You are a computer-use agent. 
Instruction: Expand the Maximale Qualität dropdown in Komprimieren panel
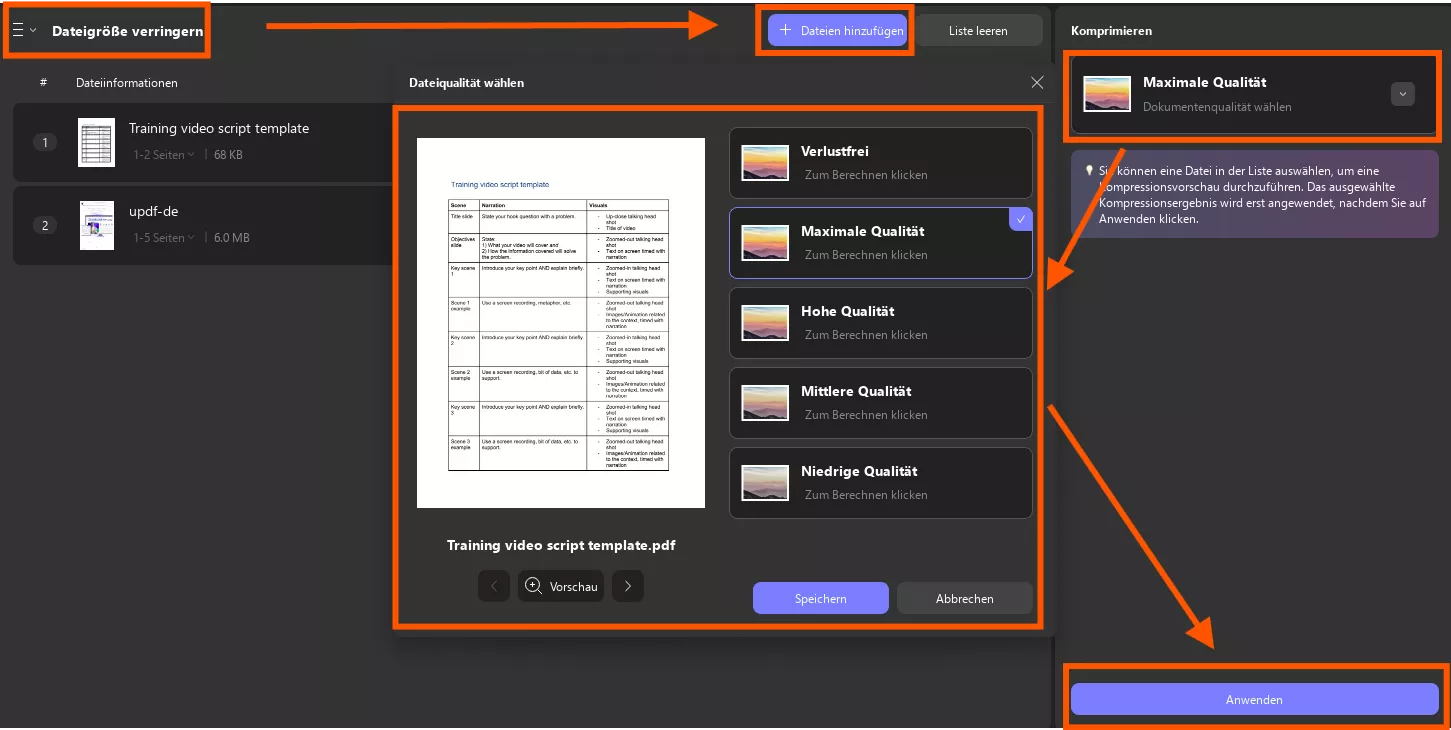point(1402,94)
